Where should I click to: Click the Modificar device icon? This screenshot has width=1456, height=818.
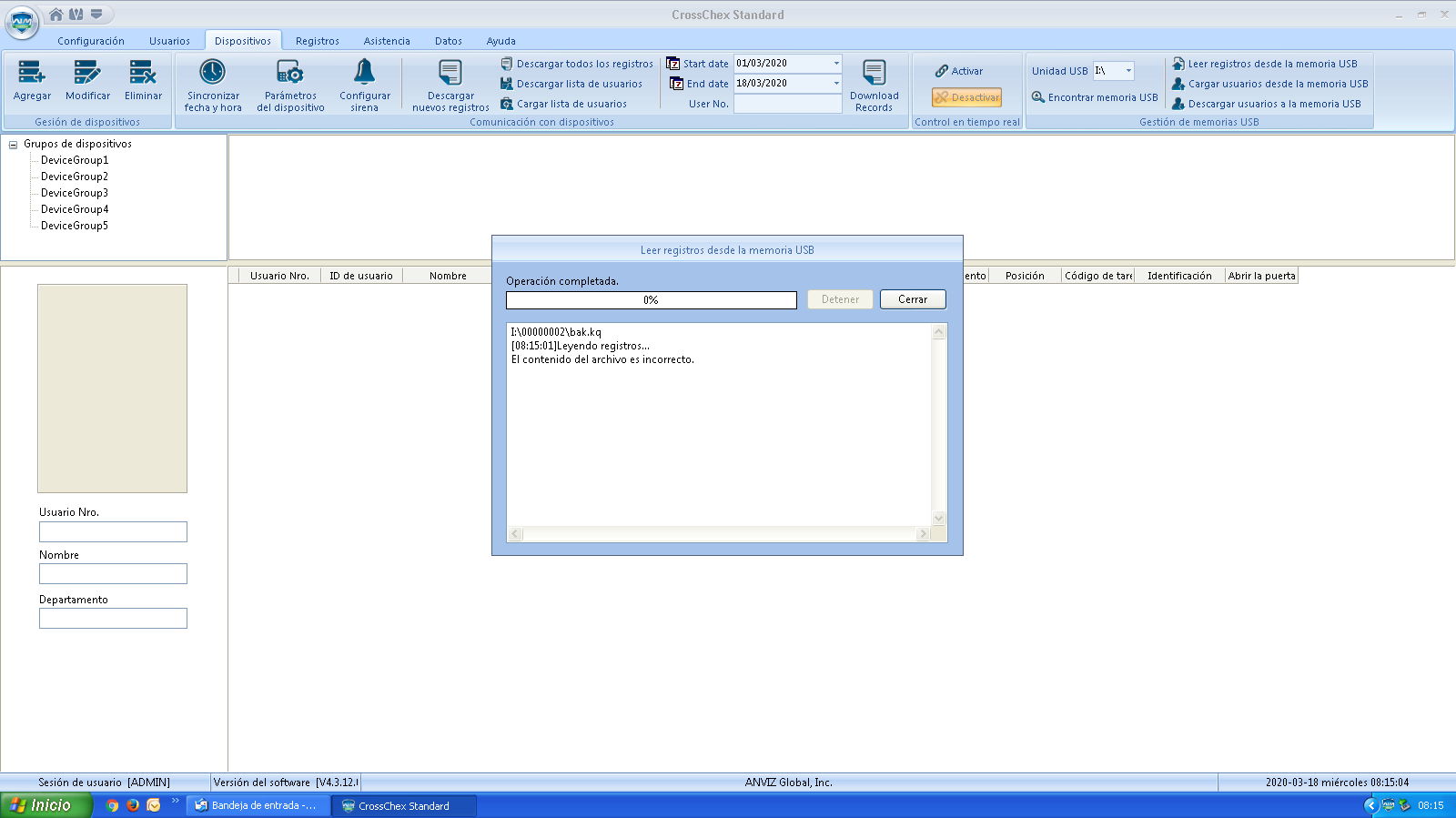[87, 73]
